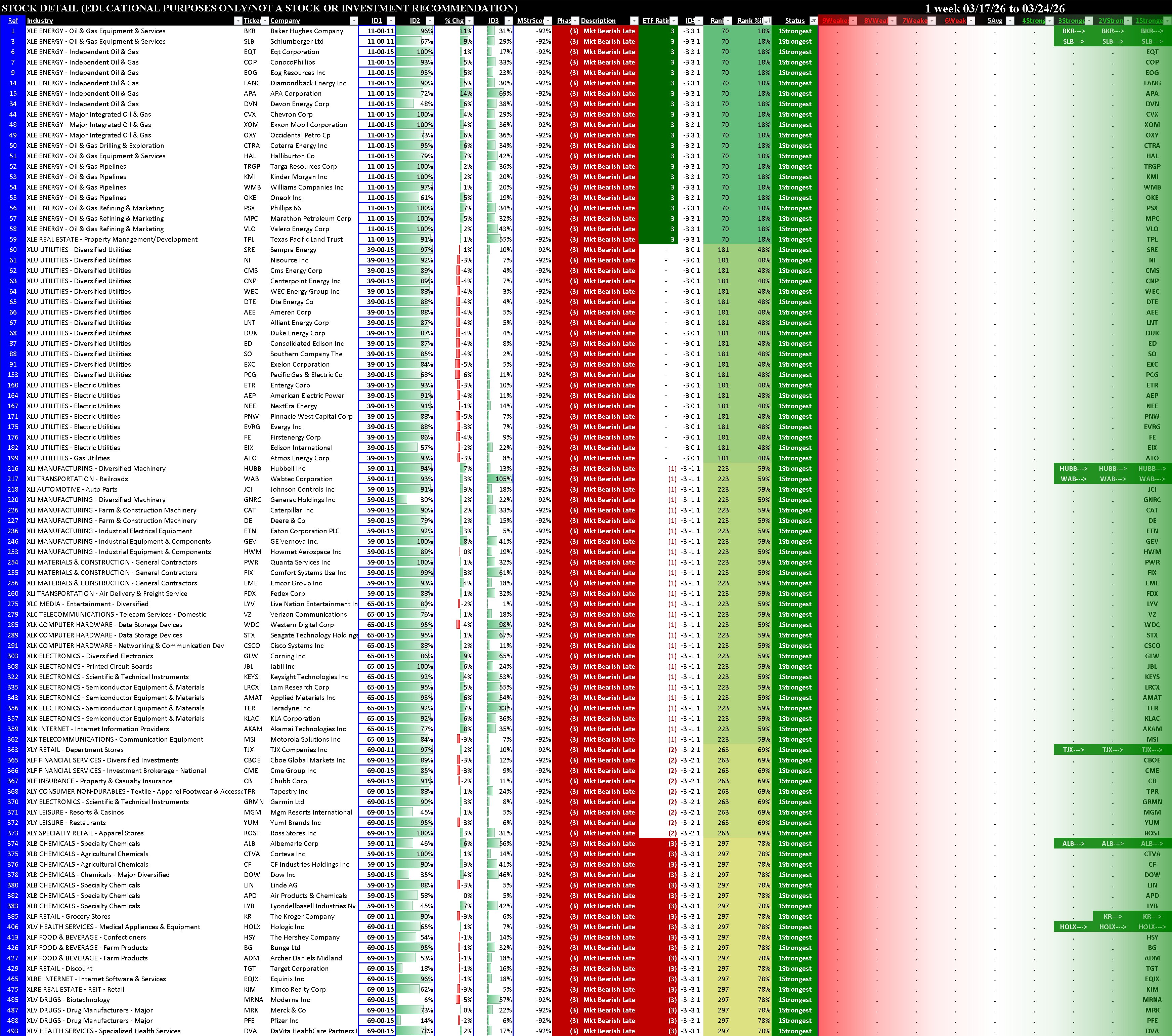Select the Chevron Corp company cell
Image resolution: width=1172 pixels, height=1036 pixels.
click(x=291, y=115)
